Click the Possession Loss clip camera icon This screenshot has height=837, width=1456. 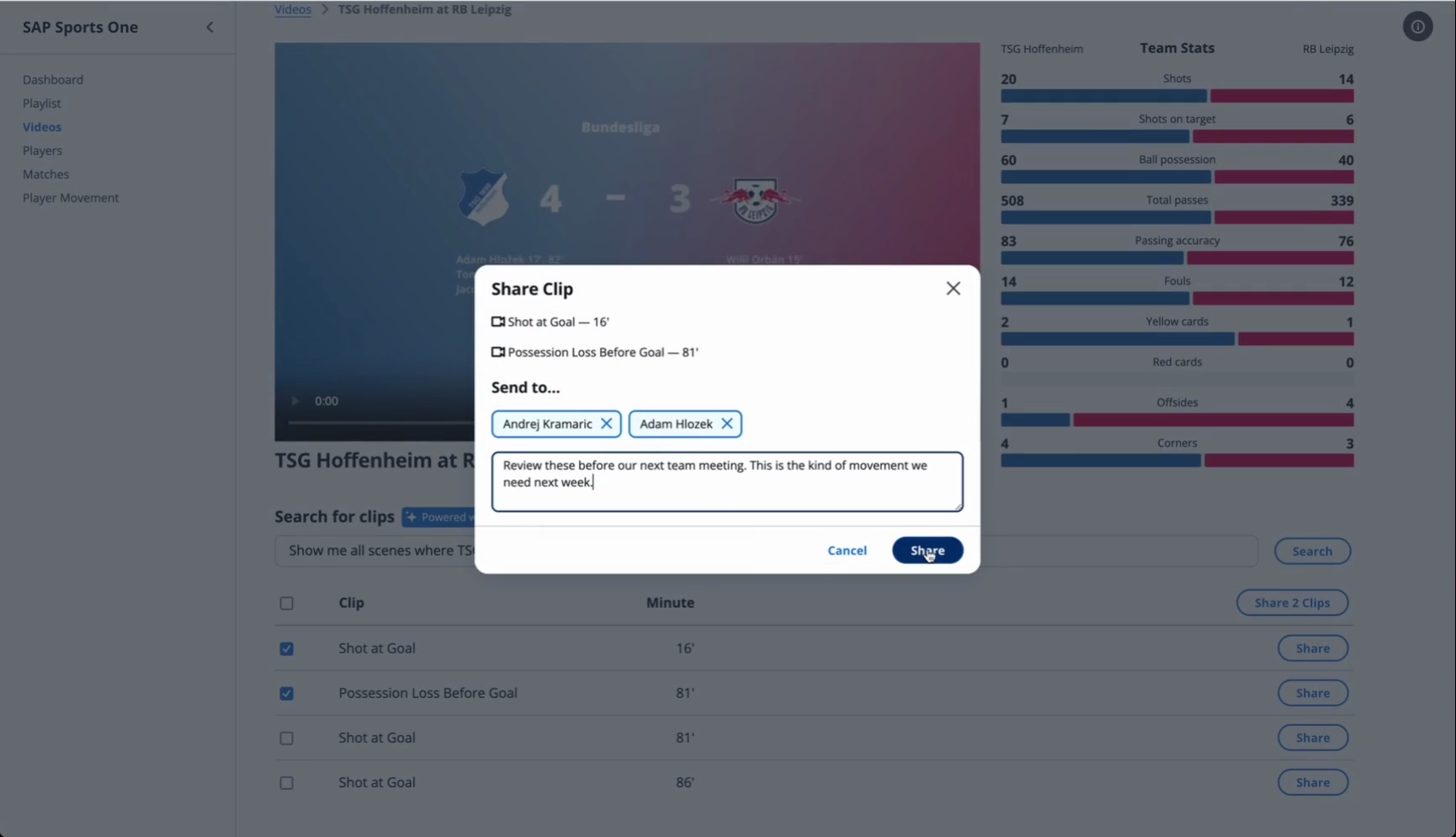(498, 352)
